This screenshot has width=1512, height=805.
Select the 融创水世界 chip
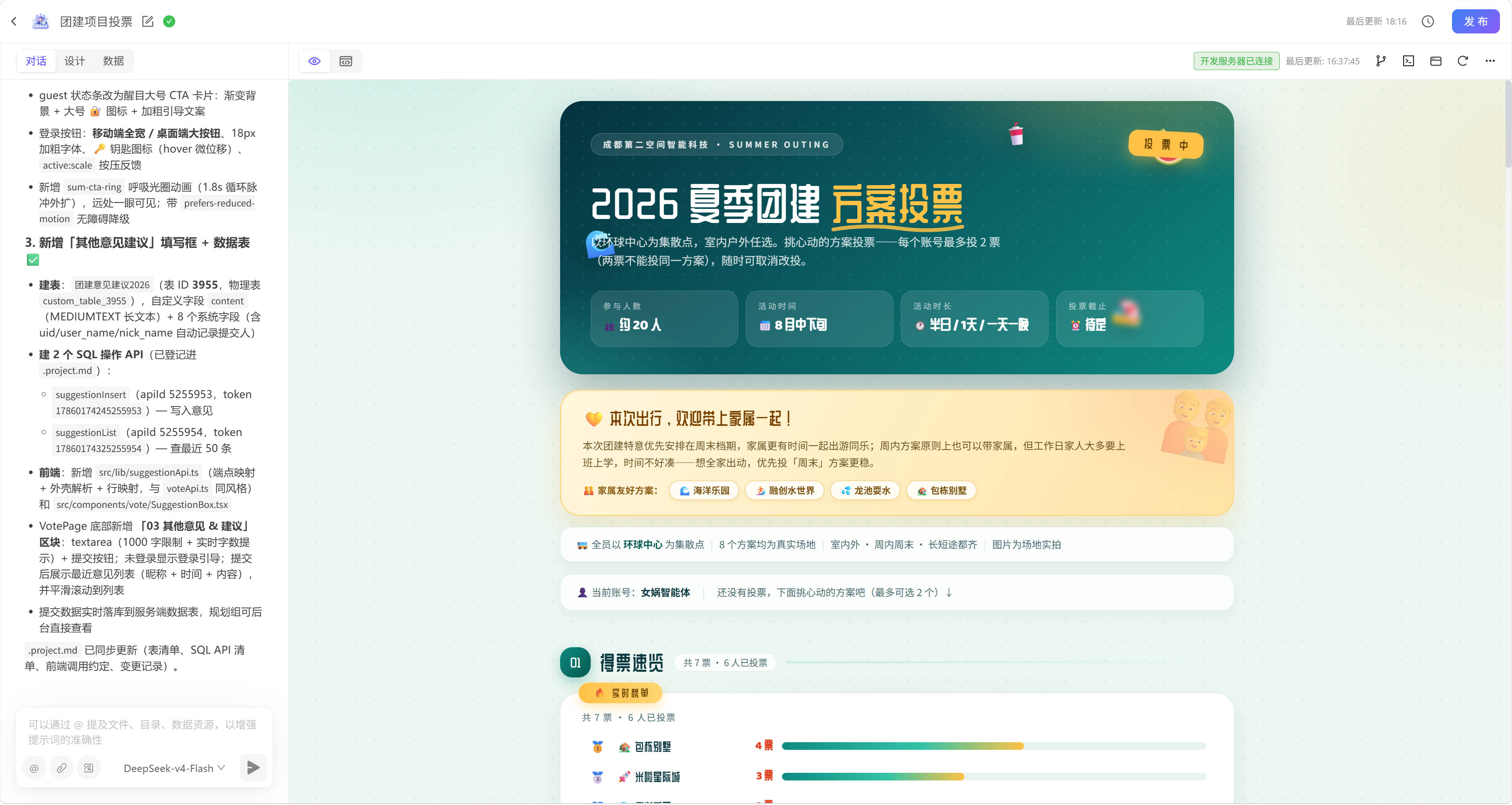(784, 491)
